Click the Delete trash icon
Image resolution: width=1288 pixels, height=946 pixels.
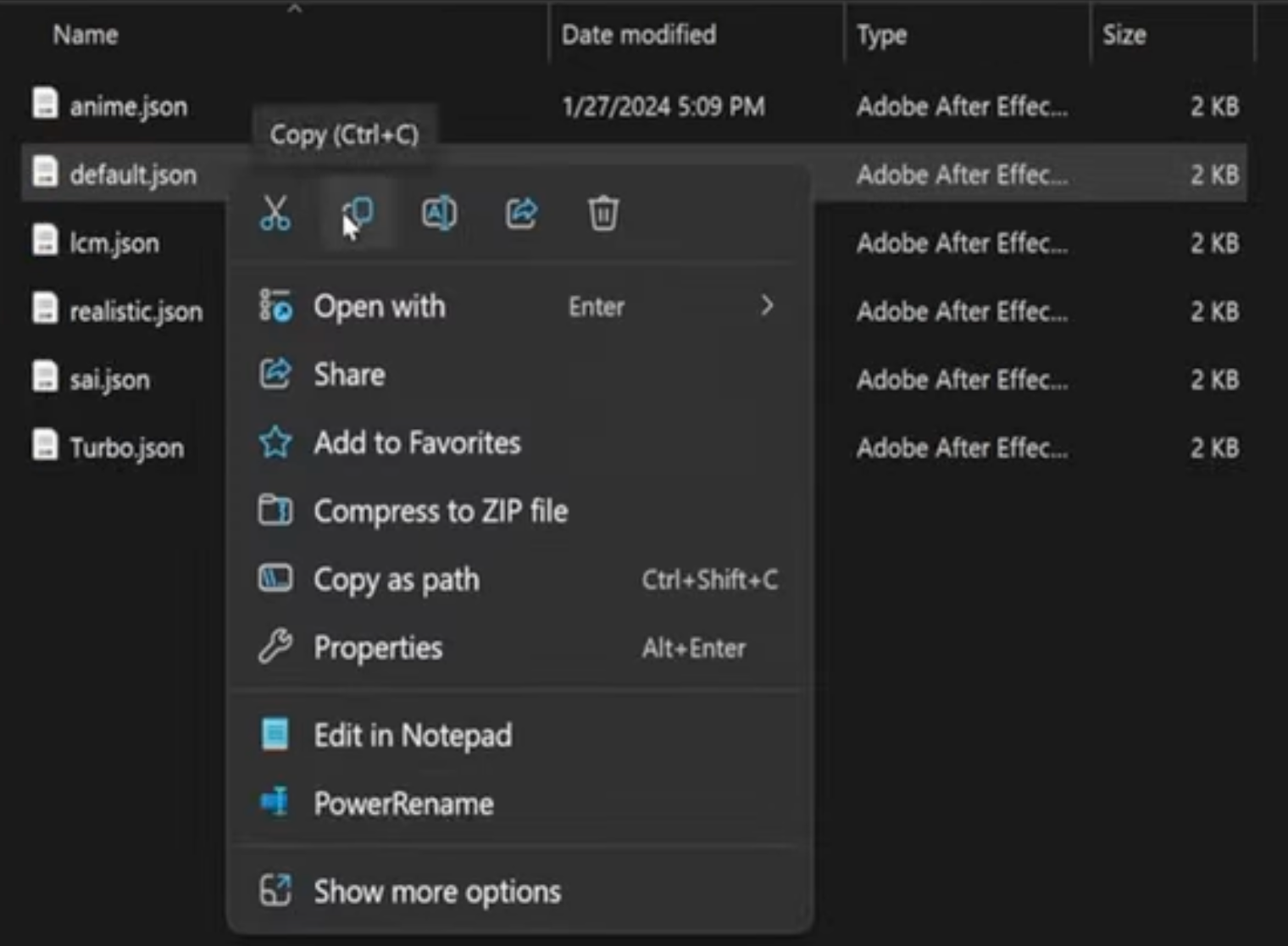tap(602, 214)
